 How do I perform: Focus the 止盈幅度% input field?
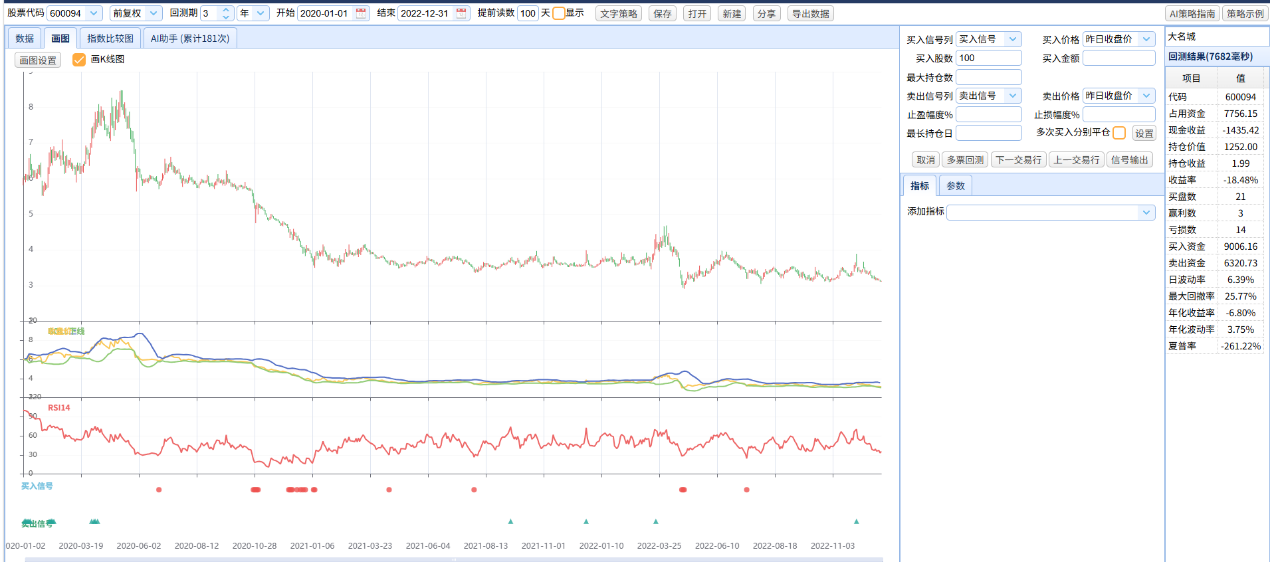pos(988,114)
